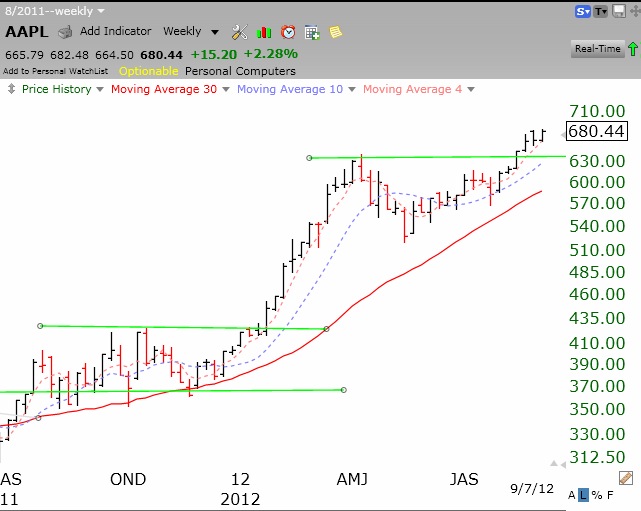Expand the Moving Average 30 dropdown
The image size is (641, 511).
point(226,90)
